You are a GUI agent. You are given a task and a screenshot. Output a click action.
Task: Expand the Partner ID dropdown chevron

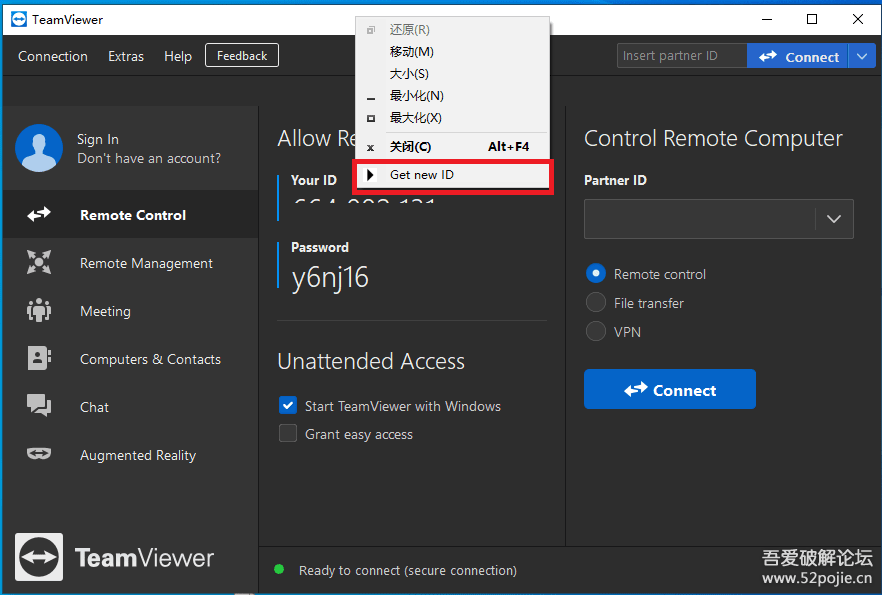(834, 219)
